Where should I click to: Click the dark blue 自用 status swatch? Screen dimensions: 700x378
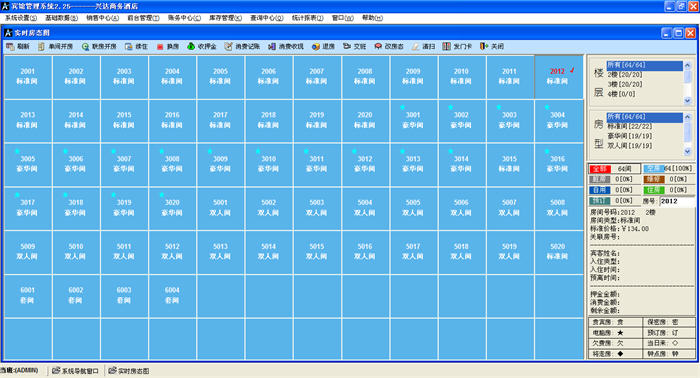[600, 190]
